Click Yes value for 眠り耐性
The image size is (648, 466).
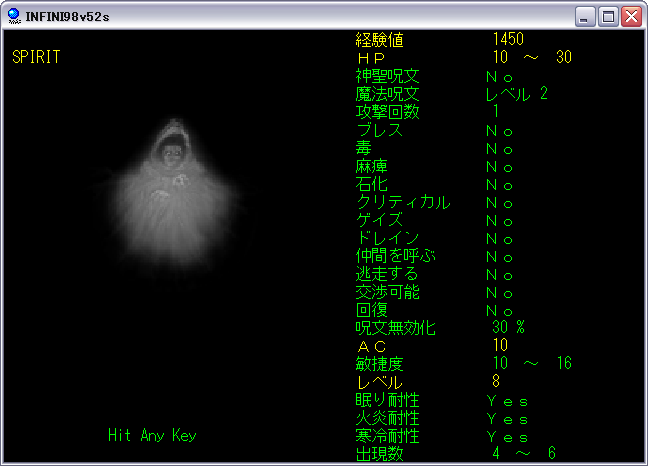[x=507, y=401]
